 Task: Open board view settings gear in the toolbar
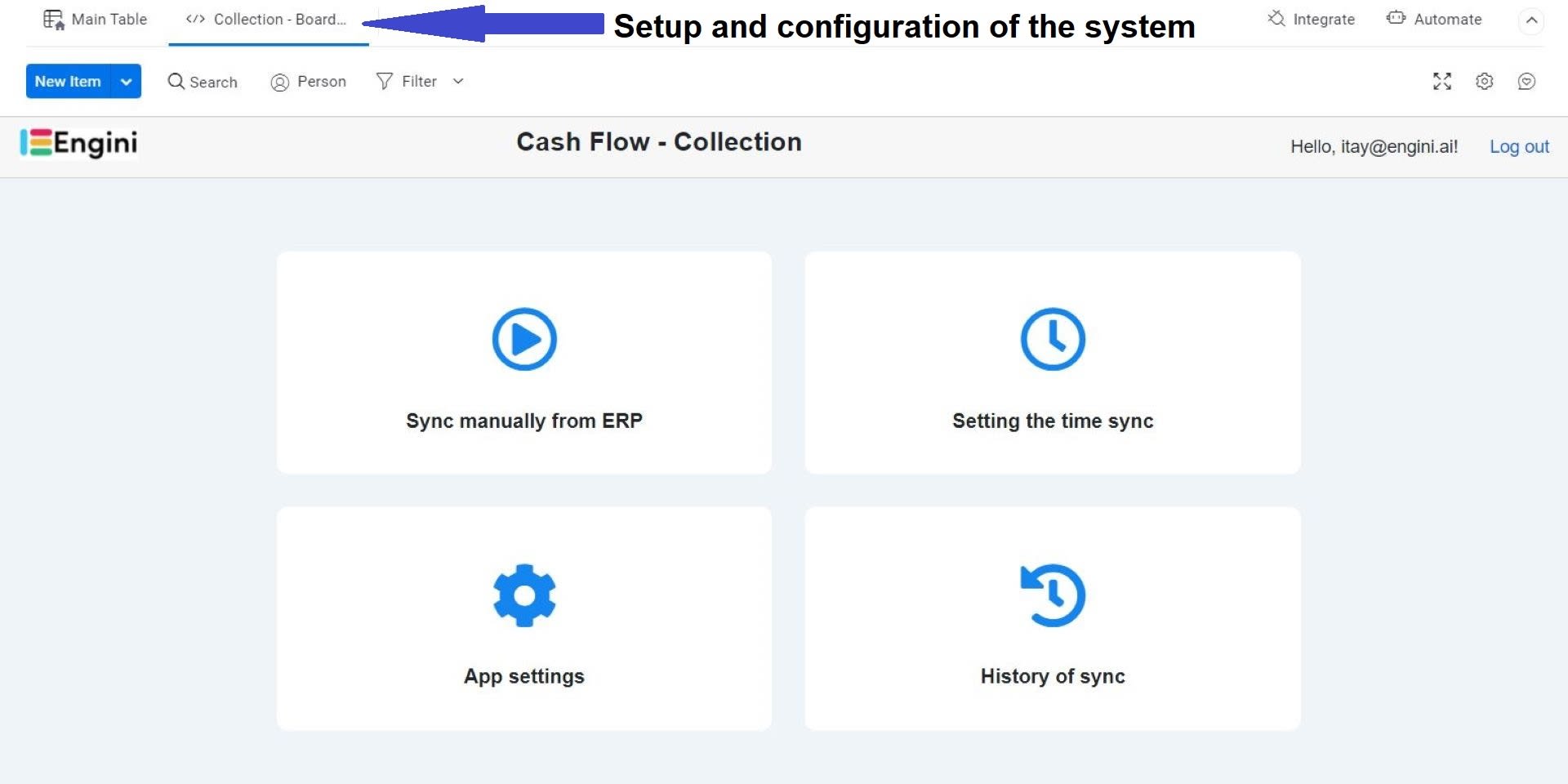(x=1485, y=81)
